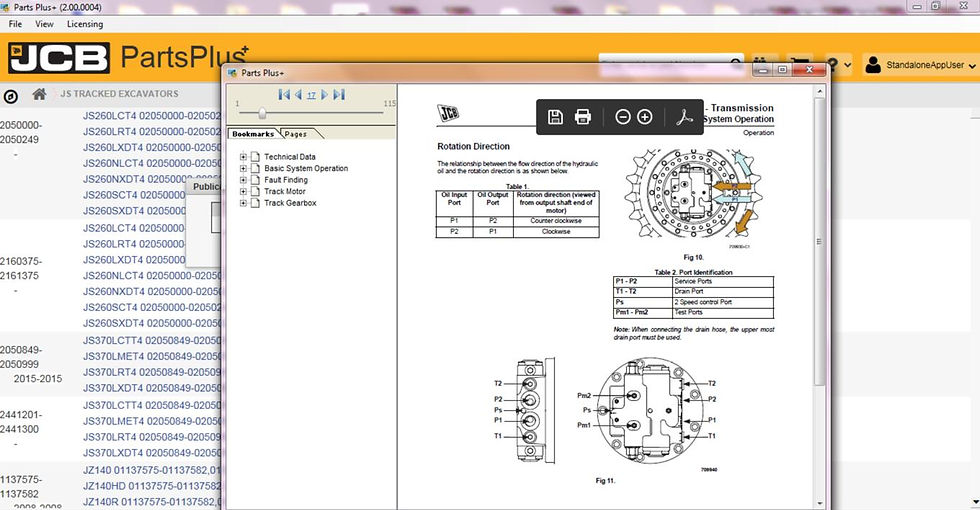Zoom in with the plus circle icon
This screenshot has height=510, width=980.
pos(645,116)
